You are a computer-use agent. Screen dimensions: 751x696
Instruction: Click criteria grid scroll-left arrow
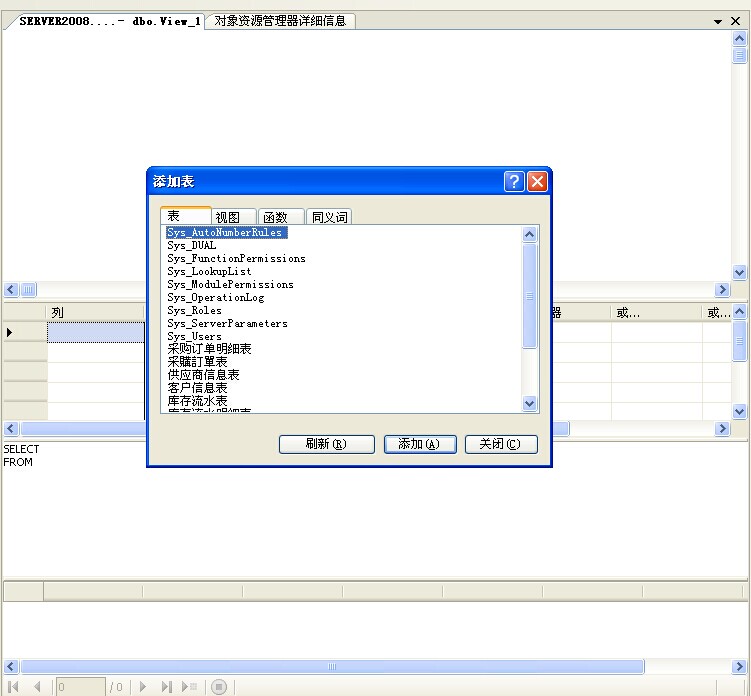point(11,428)
